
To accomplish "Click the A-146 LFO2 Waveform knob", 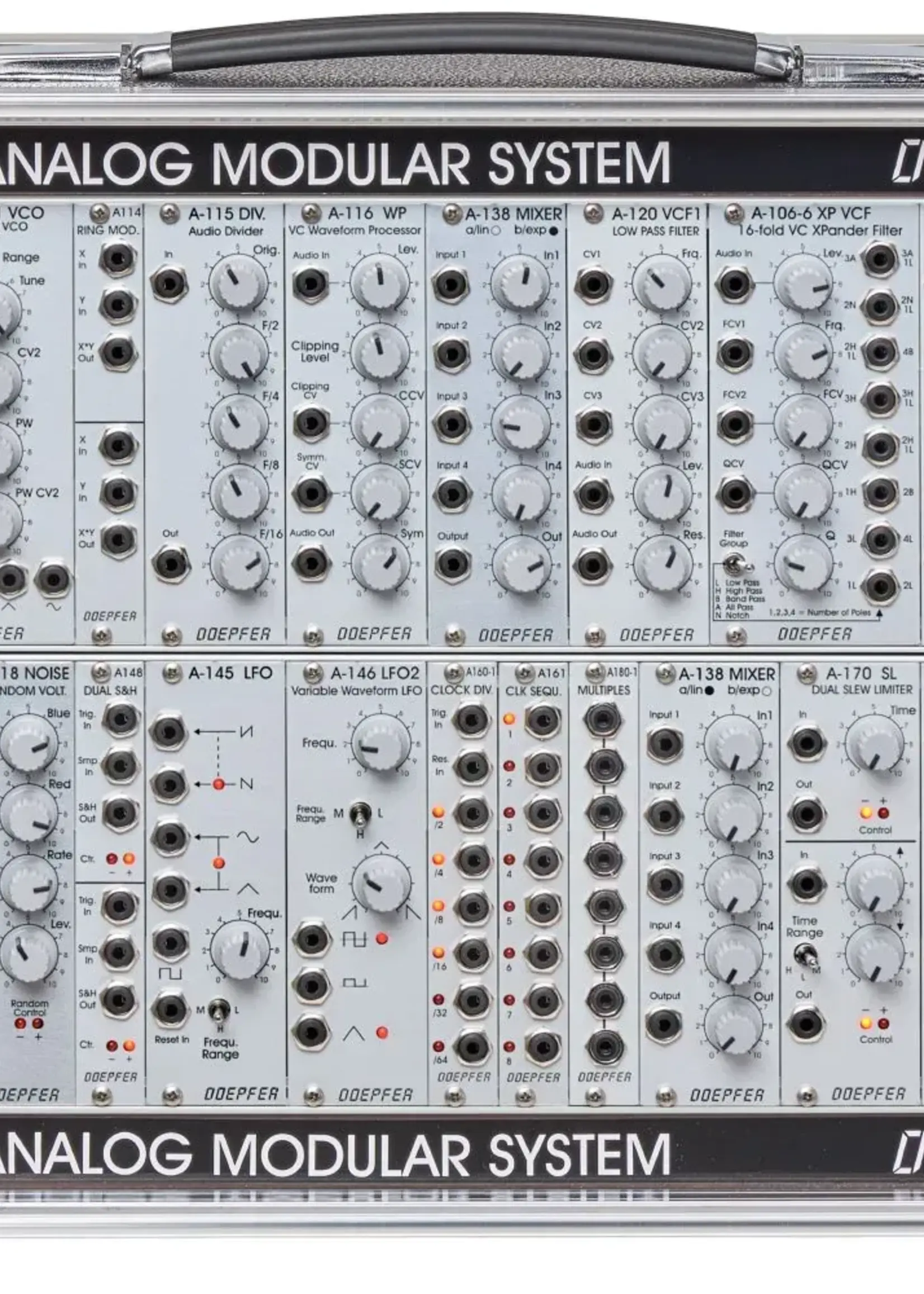I will (x=381, y=882).
